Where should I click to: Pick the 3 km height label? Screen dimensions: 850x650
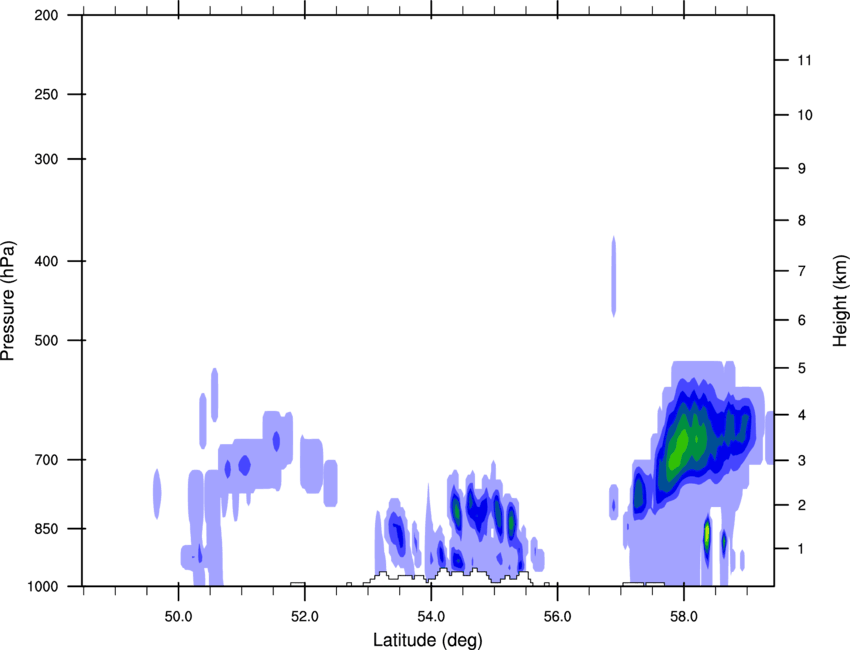point(802,460)
